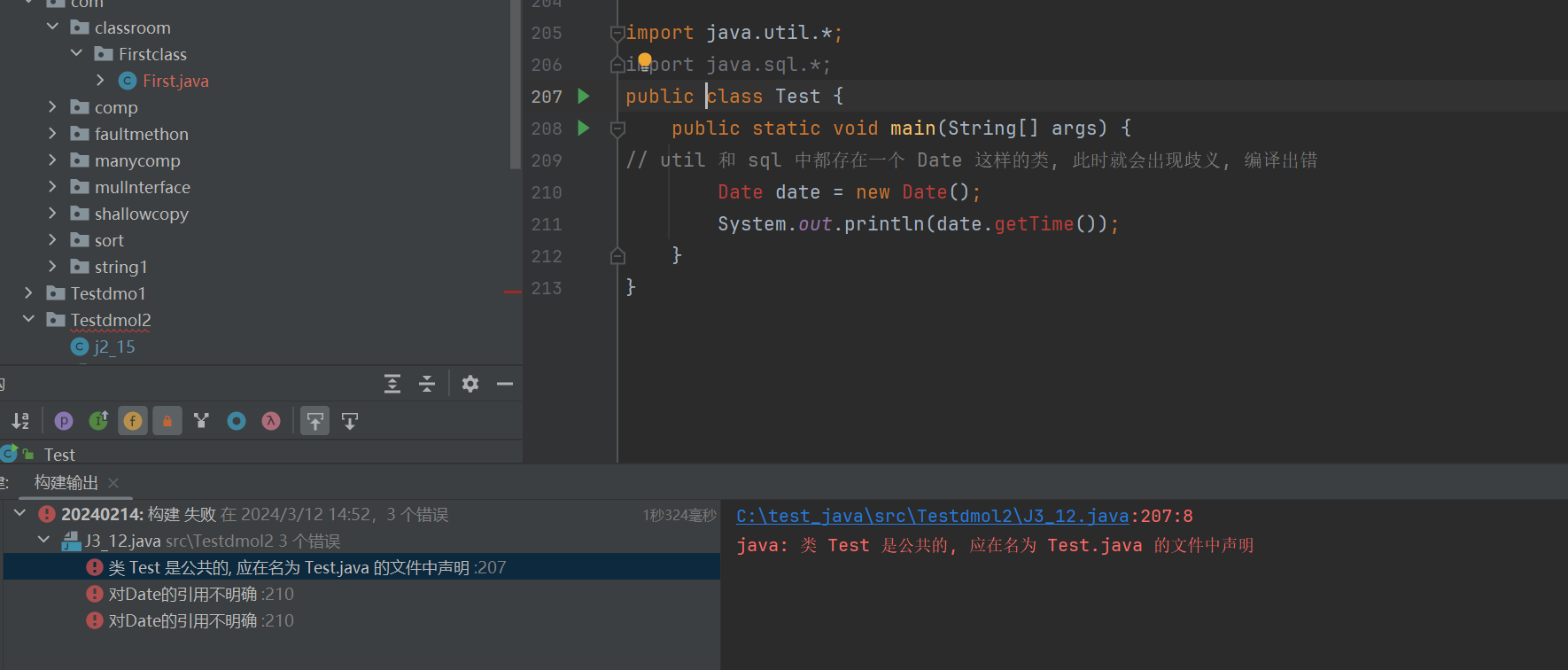Click error icon beside 类 Test 是公共的

click(x=95, y=567)
